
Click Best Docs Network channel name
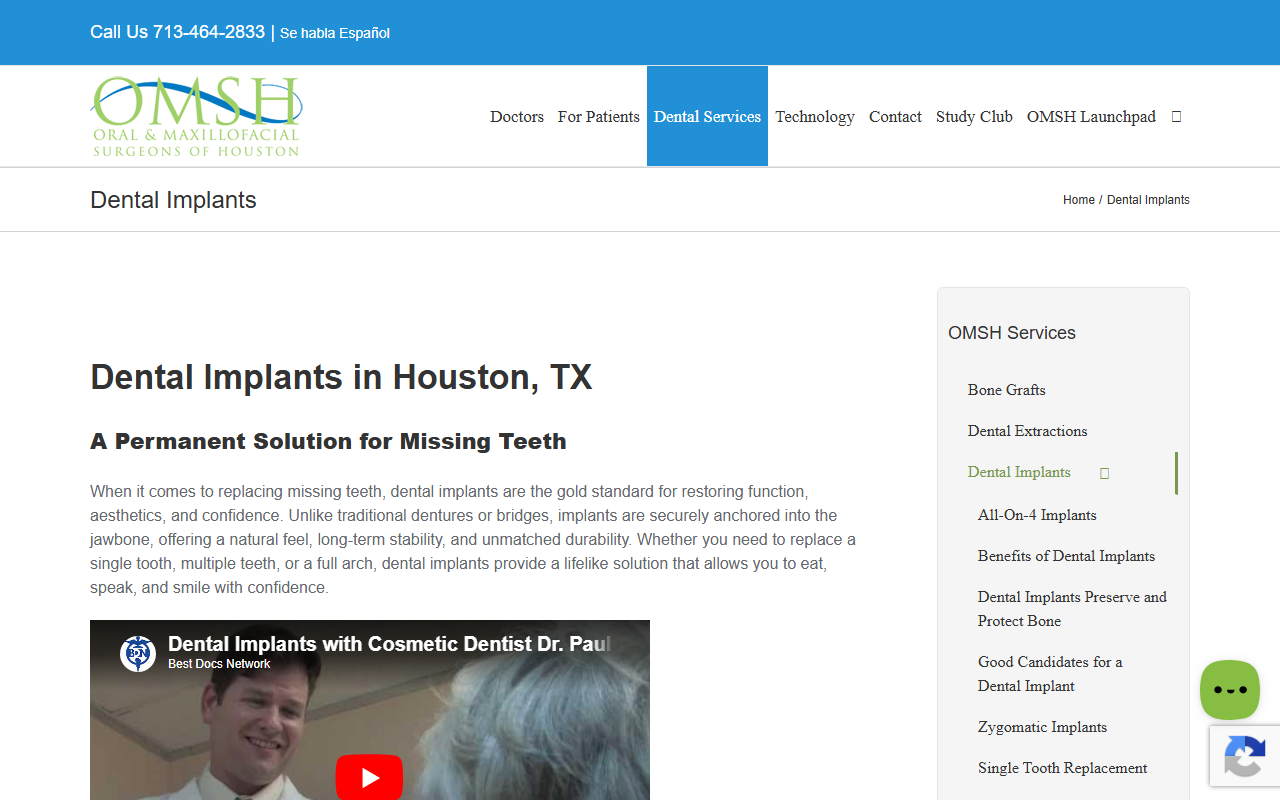[219, 664]
